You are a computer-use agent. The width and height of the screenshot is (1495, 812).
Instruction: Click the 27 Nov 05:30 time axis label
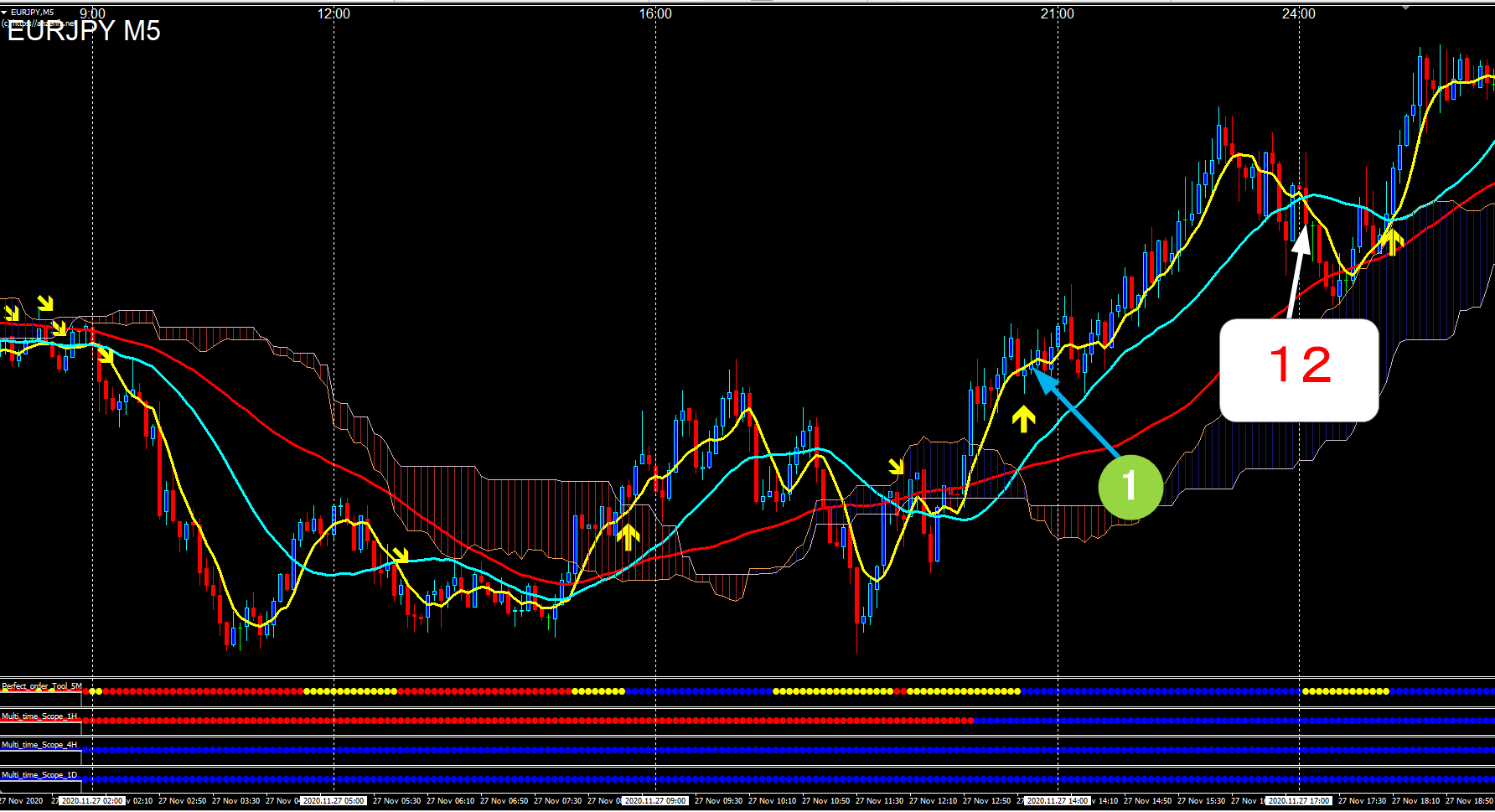[396, 801]
